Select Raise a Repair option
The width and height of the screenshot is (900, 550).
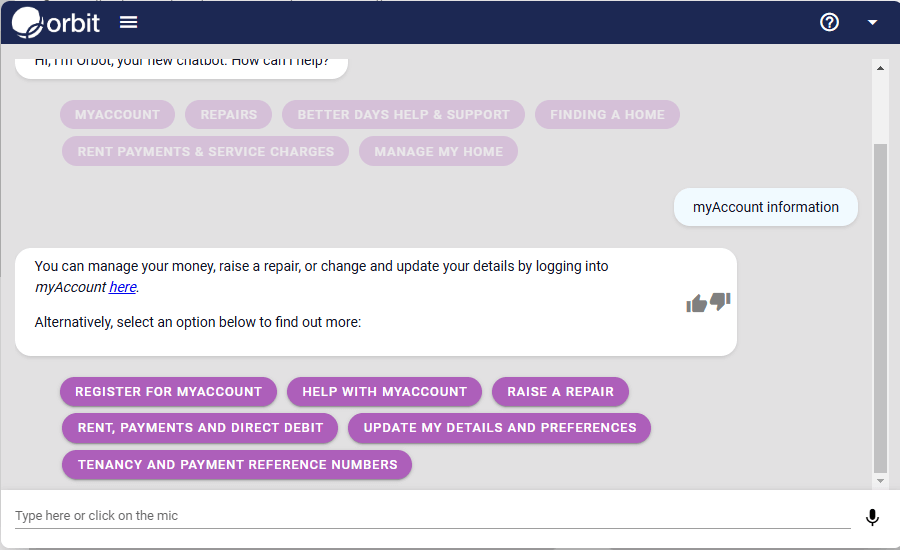tap(560, 392)
